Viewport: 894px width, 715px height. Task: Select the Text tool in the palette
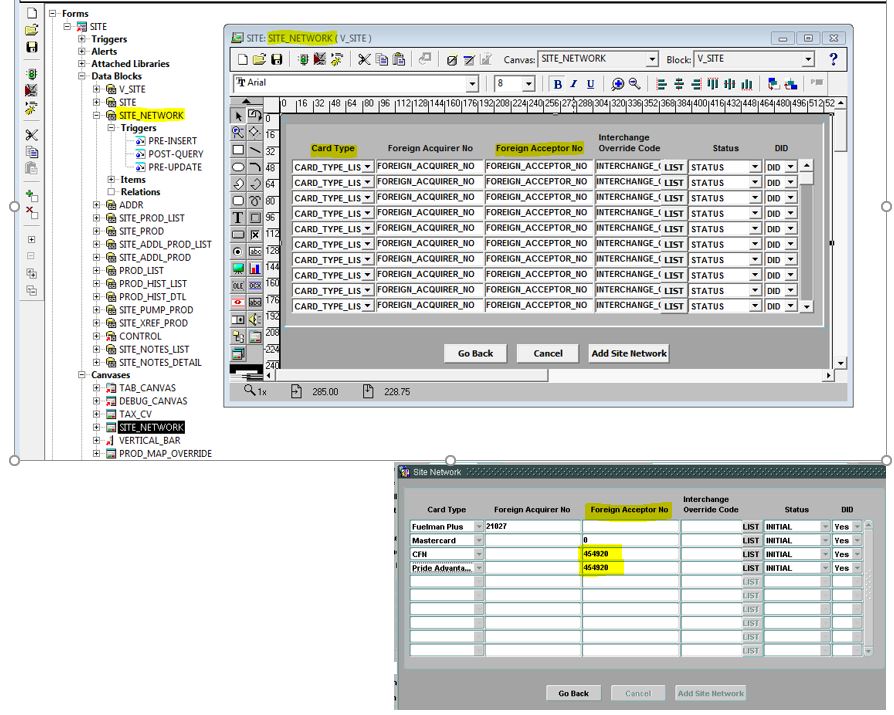pyautogui.click(x=239, y=217)
